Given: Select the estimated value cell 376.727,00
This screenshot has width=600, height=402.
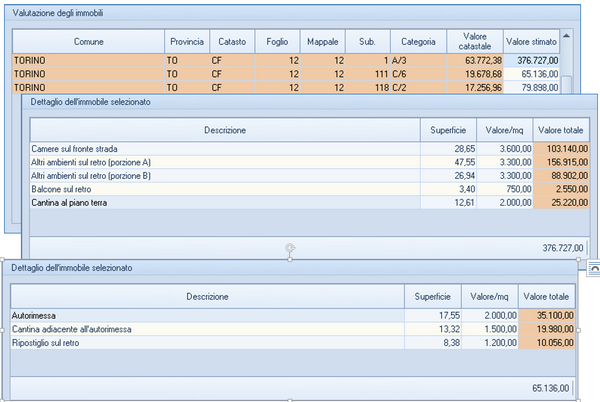Looking at the screenshot, I should (530, 60).
